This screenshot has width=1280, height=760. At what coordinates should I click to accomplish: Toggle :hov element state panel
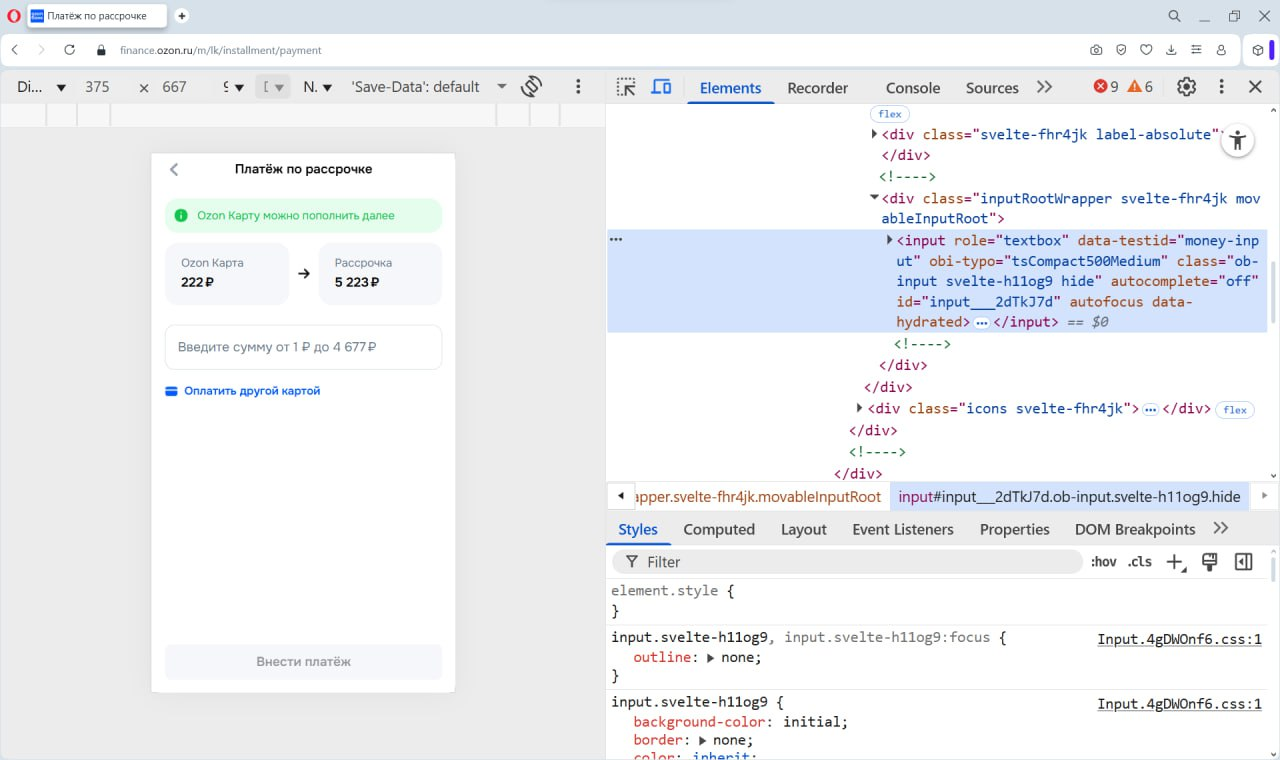tap(1103, 562)
